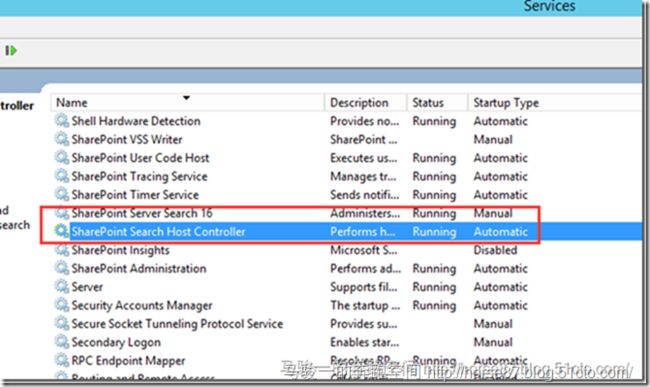Viewport: 650px width, 387px height.
Task: Click Manual startup type of SharePoint Server Search 16
Action: pos(493,213)
